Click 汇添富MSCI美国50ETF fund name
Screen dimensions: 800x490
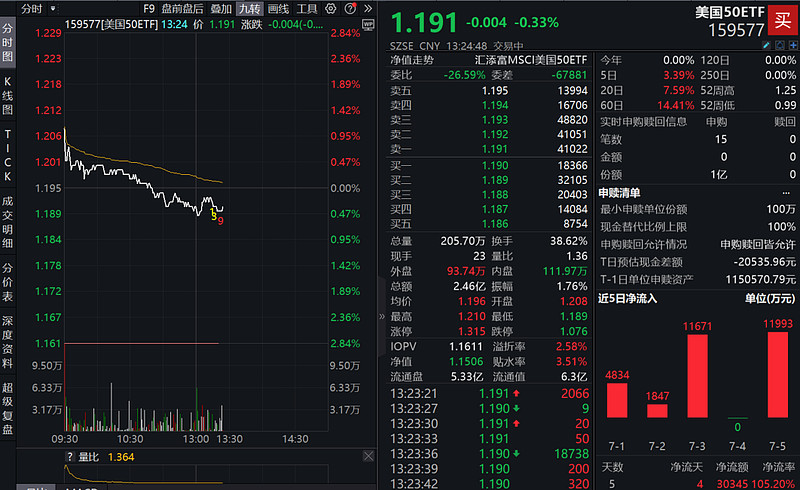coord(531,60)
